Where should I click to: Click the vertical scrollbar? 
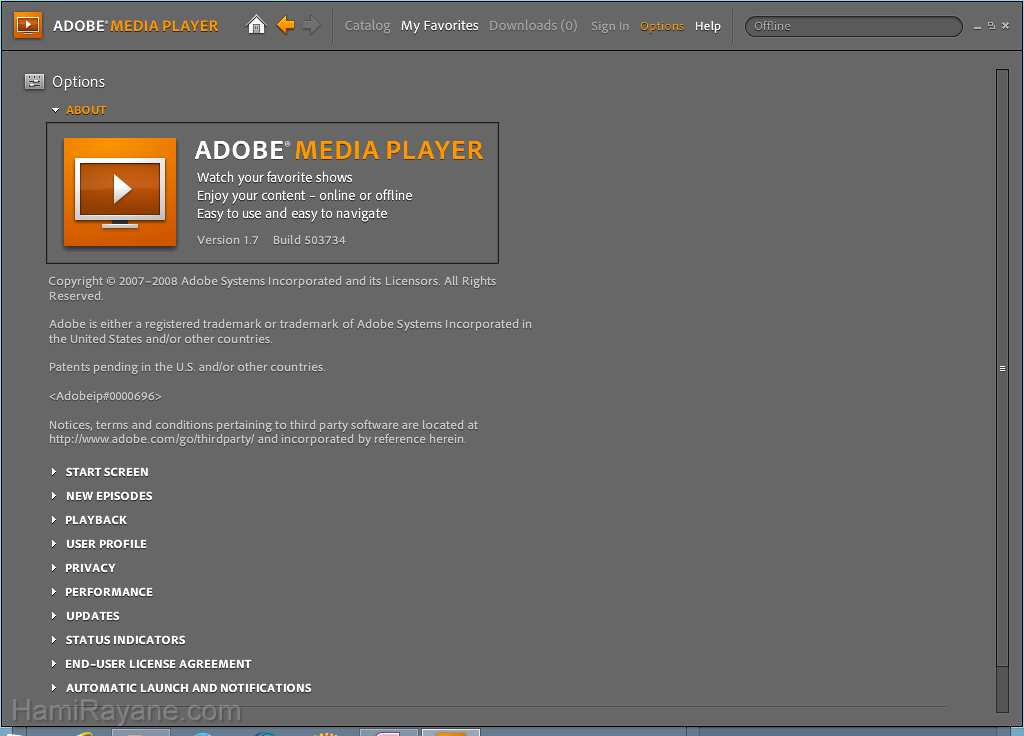point(1002,368)
